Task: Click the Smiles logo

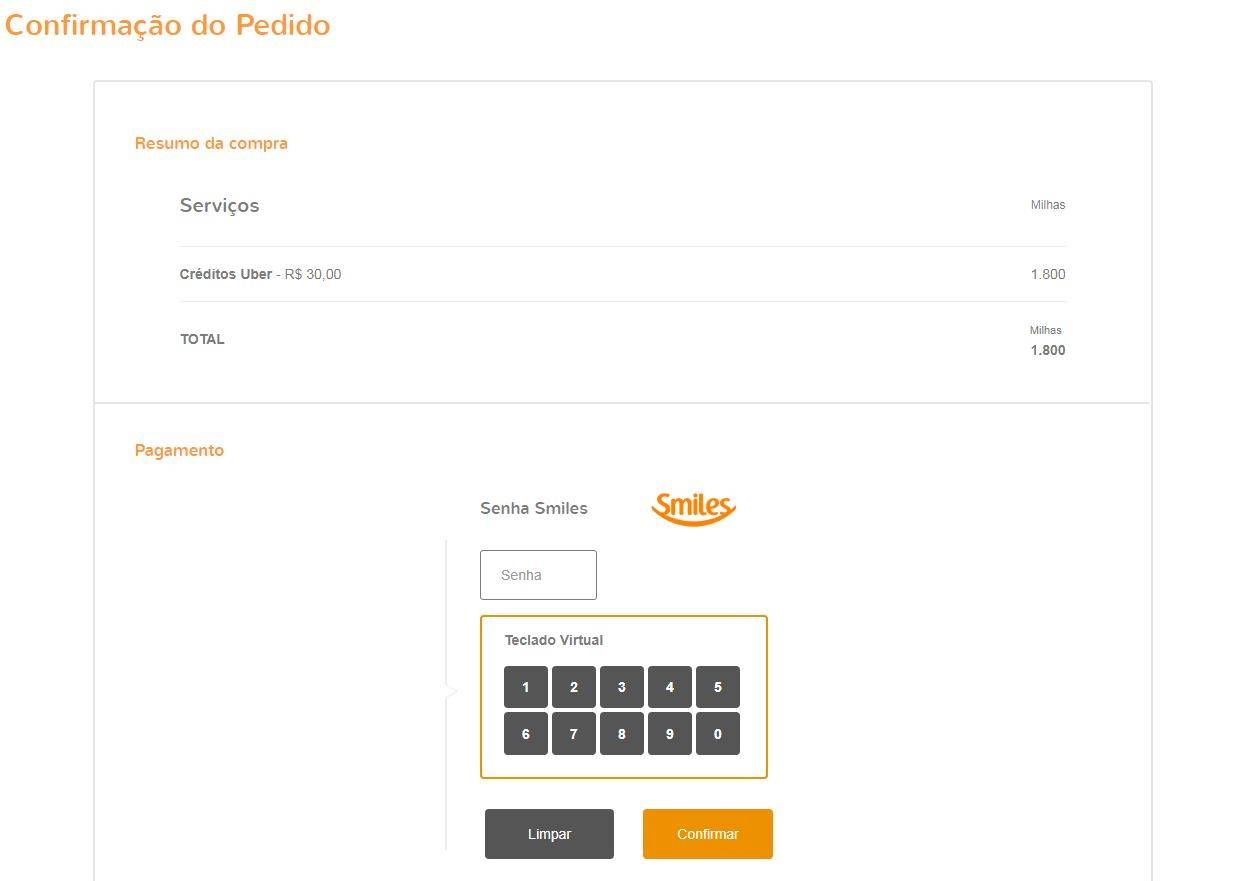Action: coord(693,508)
